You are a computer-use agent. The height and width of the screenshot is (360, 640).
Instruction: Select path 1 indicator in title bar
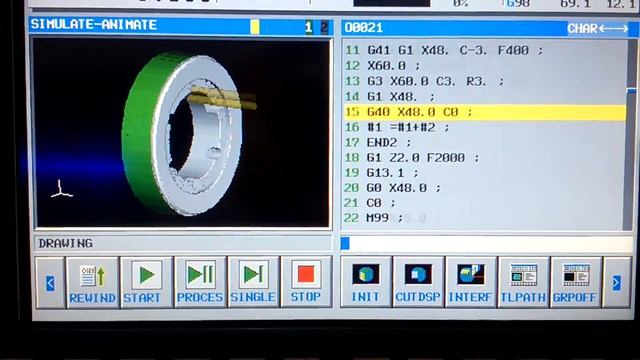(308, 27)
